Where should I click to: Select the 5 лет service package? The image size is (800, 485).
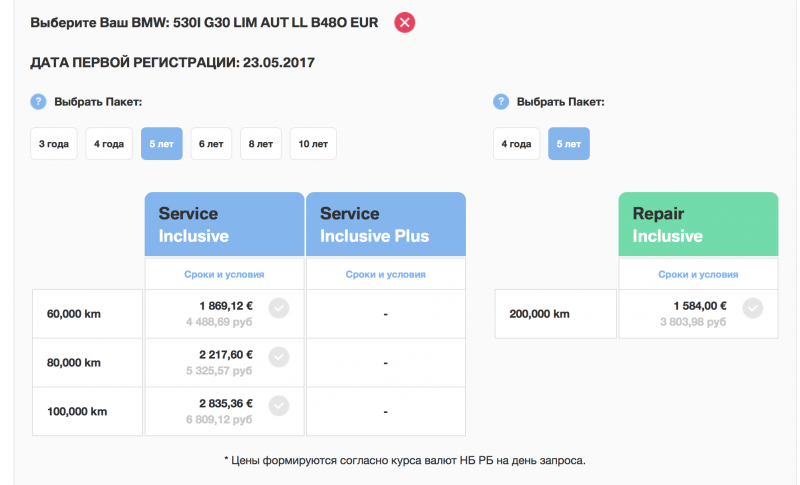pos(161,144)
